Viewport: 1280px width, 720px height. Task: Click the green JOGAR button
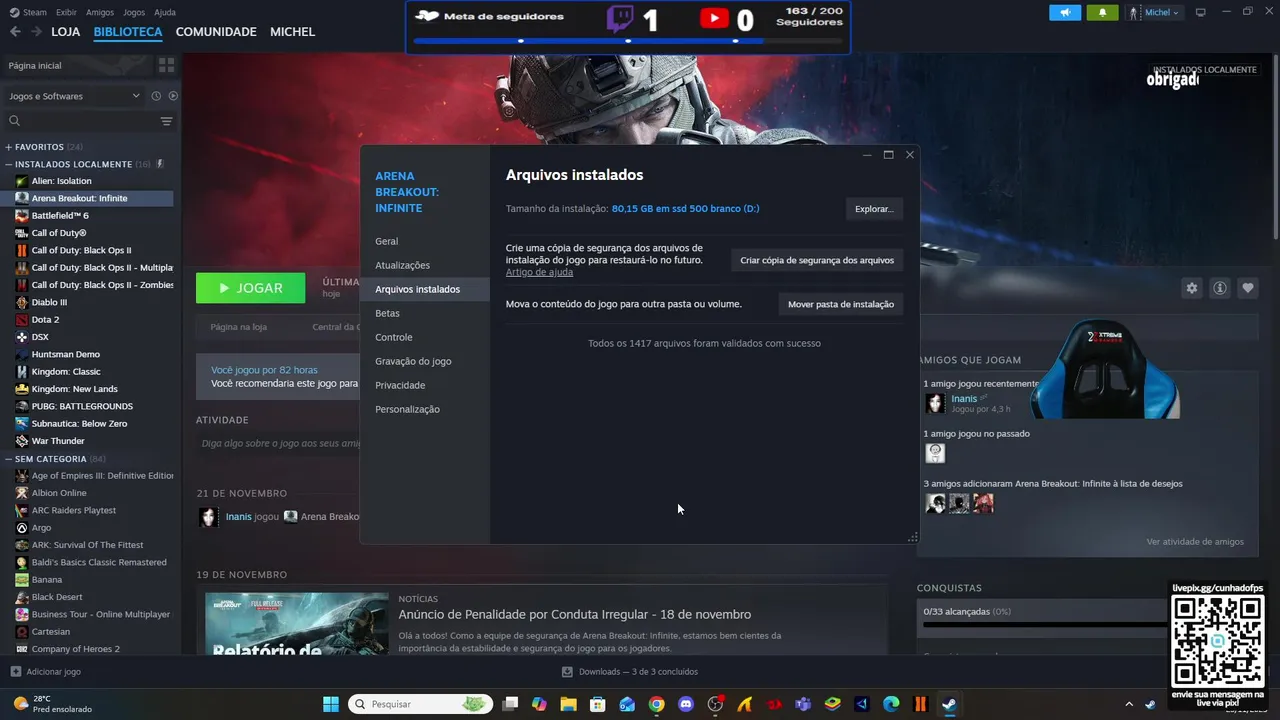click(x=250, y=288)
